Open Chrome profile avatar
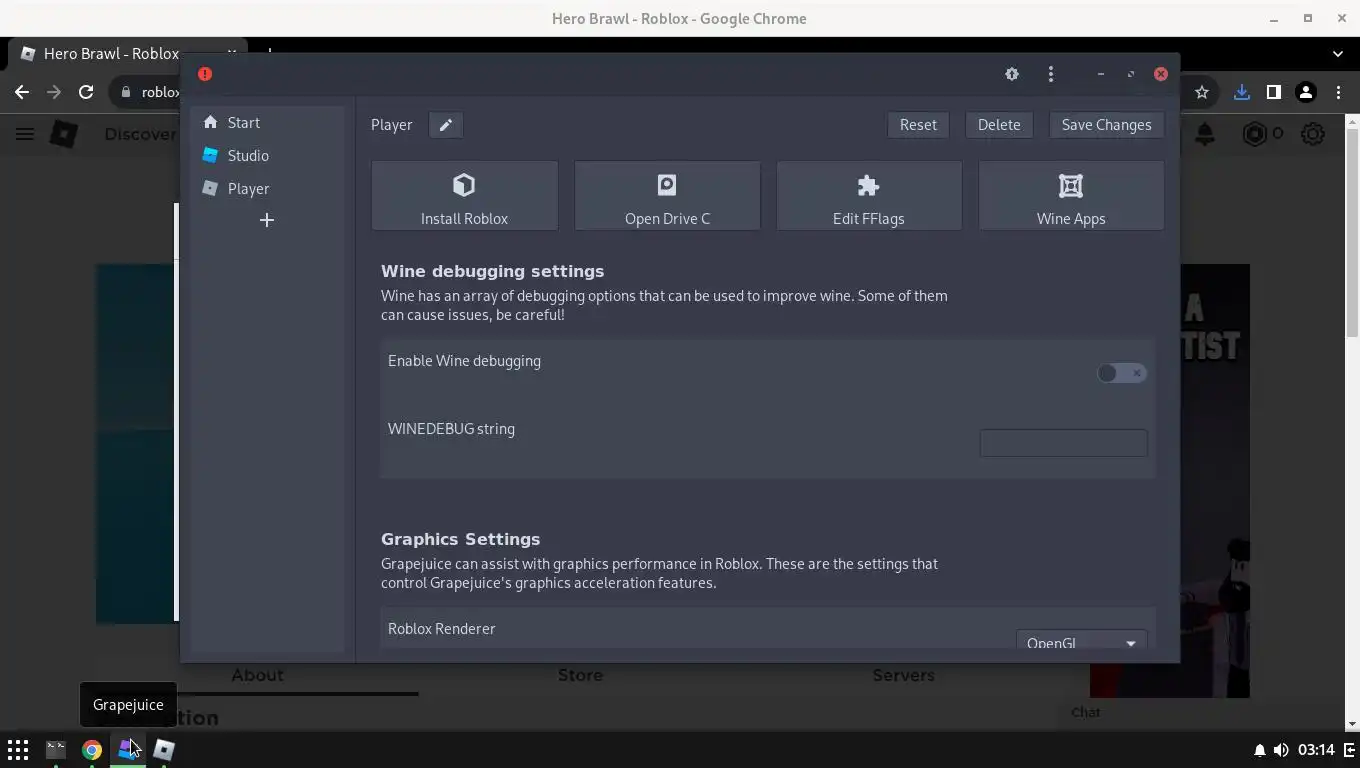 pyautogui.click(x=1305, y=92)
